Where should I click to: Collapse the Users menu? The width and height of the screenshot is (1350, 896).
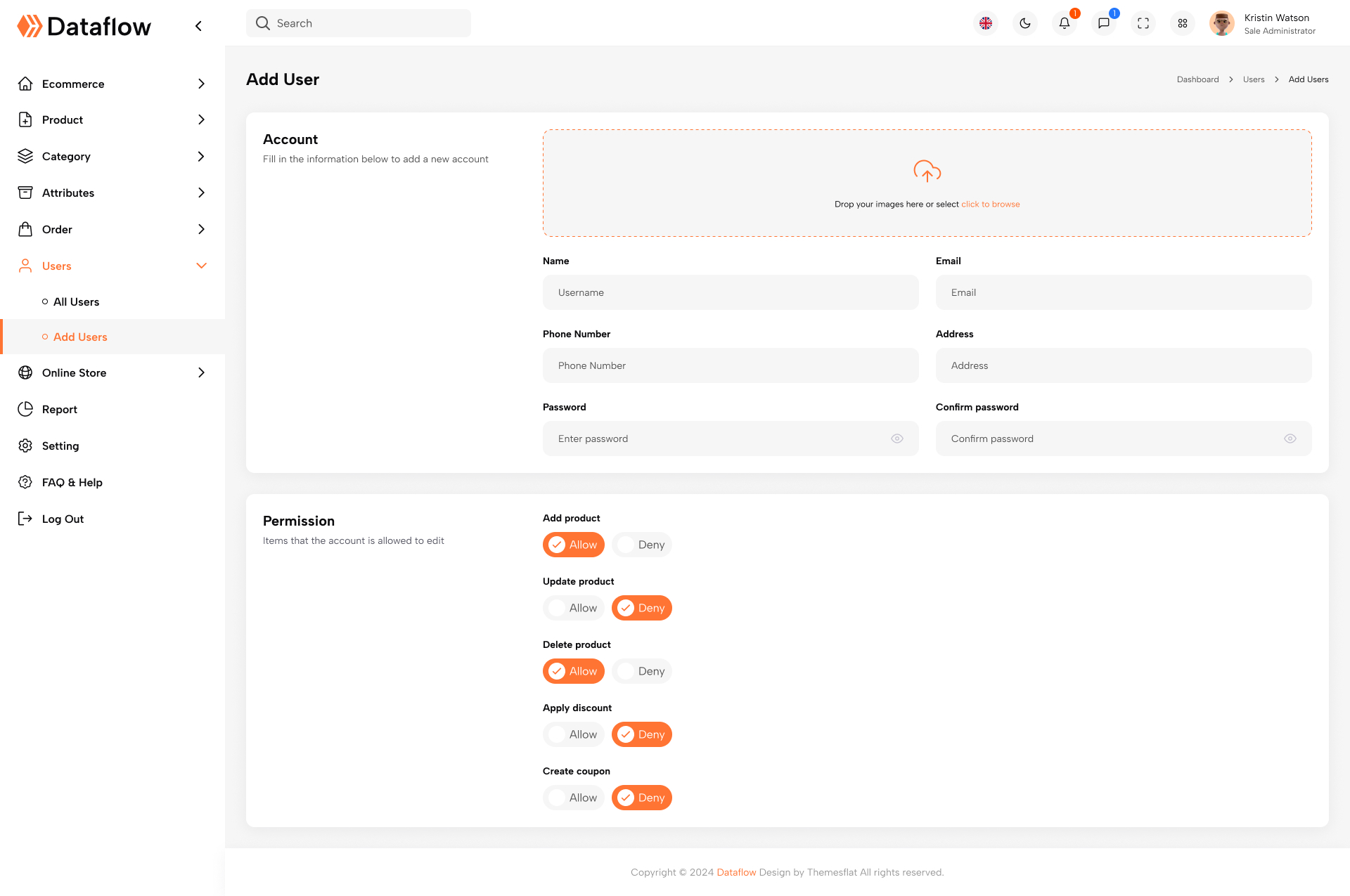[201, 266]
